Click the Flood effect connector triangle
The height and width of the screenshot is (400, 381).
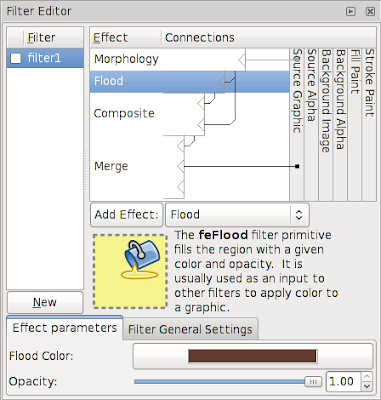point(222,82)
